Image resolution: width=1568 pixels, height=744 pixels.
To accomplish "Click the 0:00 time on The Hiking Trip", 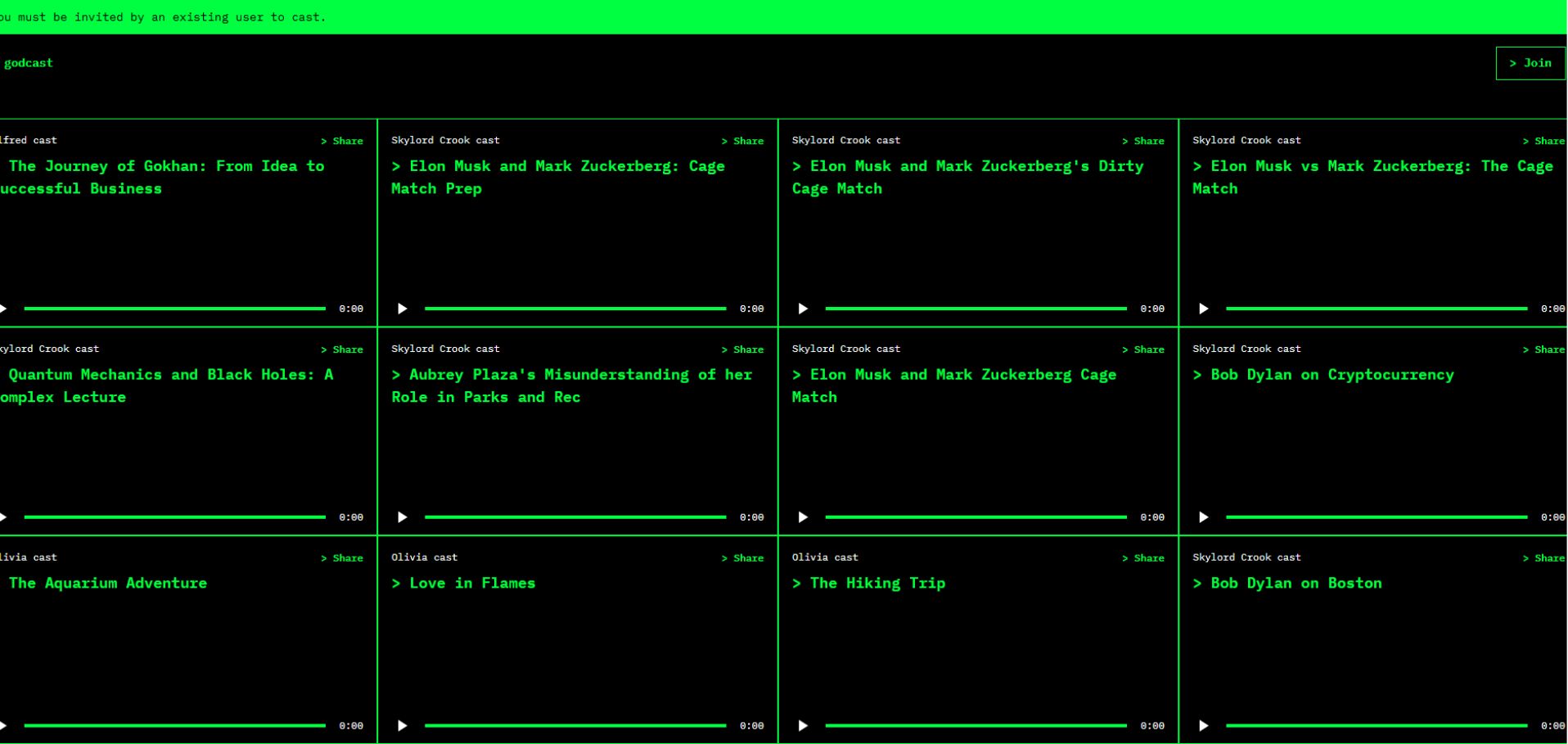I will (1152, 726).
